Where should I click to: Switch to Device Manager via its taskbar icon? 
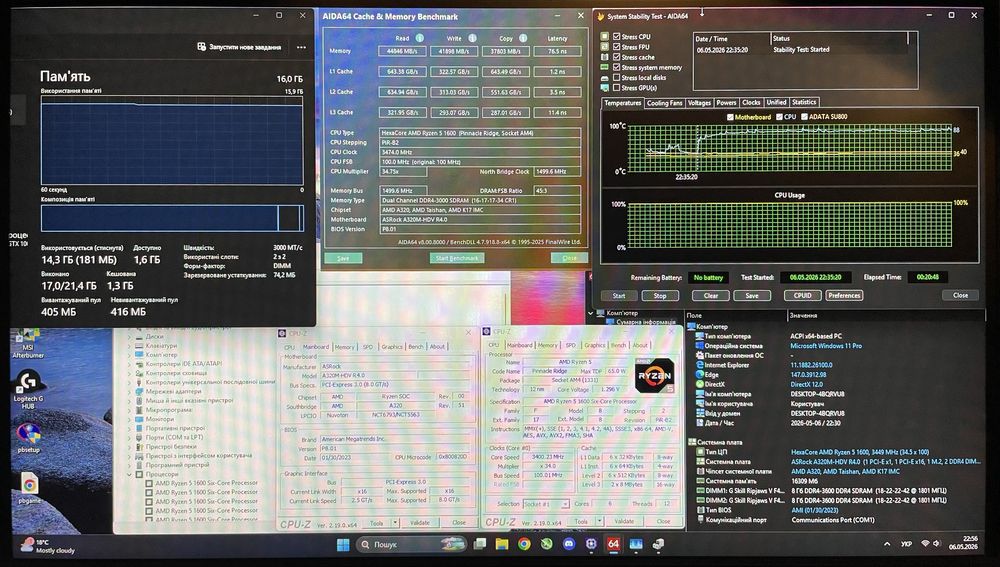(x=658, y=544)
